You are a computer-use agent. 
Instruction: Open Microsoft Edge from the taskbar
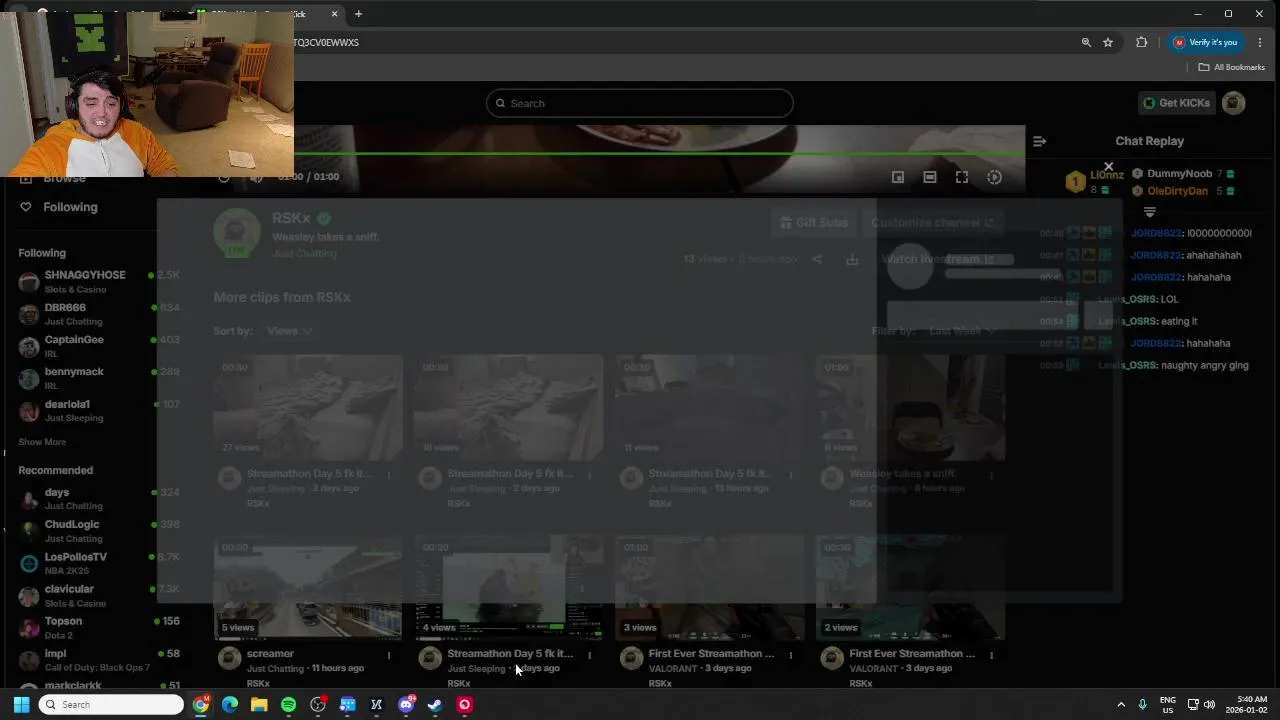(x=230, y=705)
